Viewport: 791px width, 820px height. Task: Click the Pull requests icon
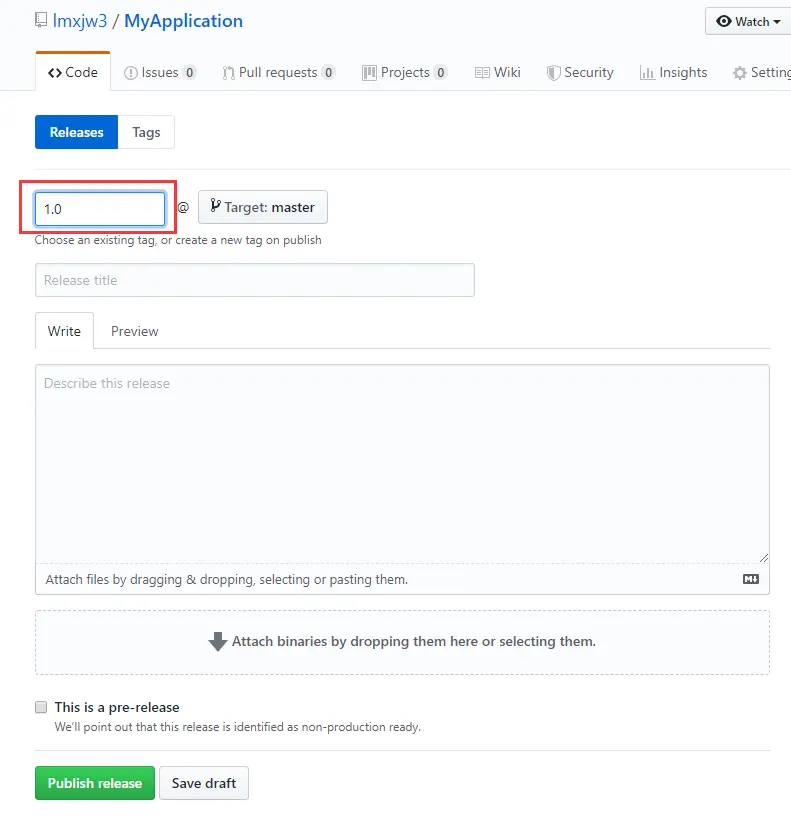[x=228, y=73]
